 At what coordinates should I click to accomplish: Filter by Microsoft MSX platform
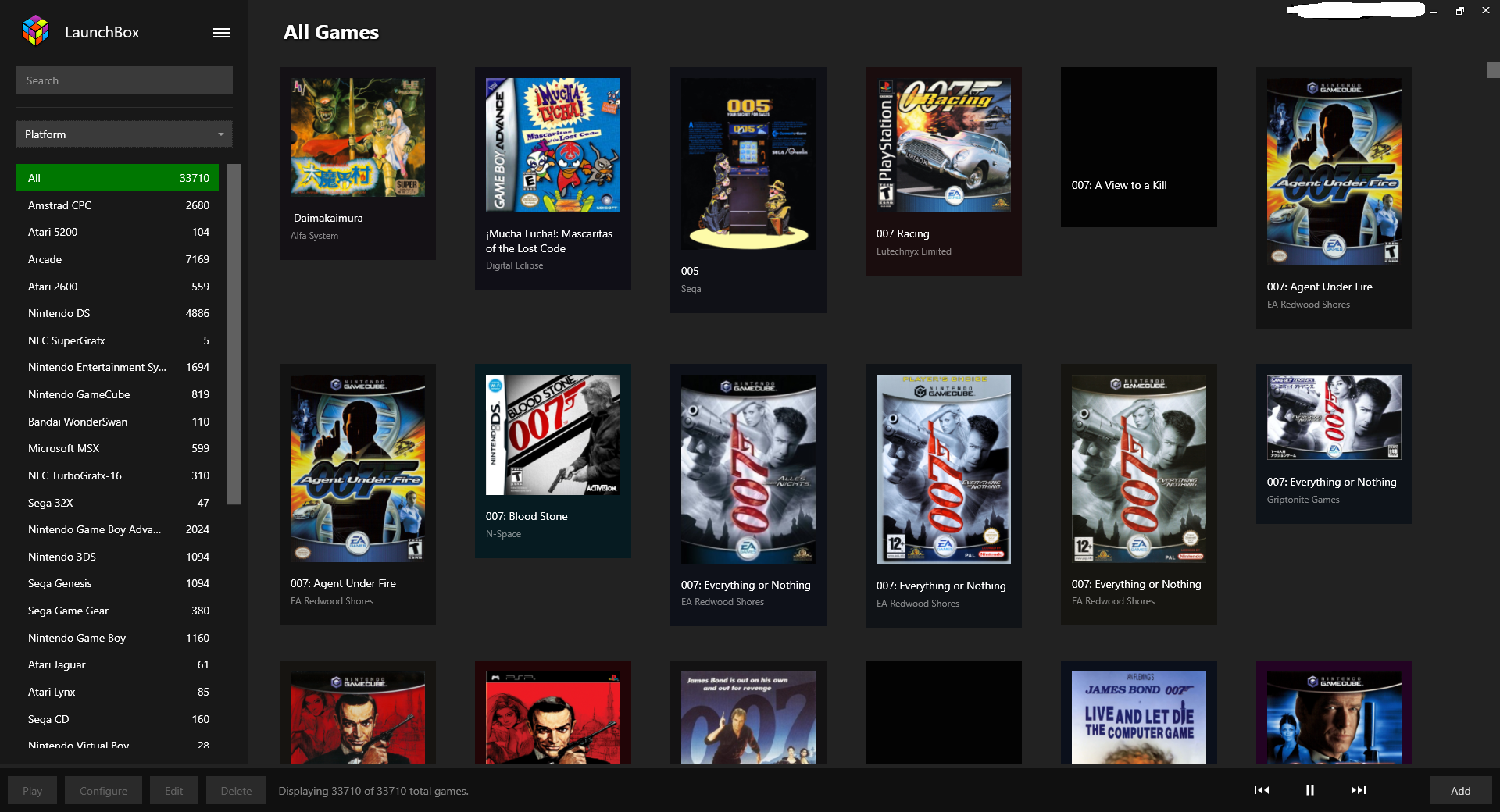pos(117,448)
